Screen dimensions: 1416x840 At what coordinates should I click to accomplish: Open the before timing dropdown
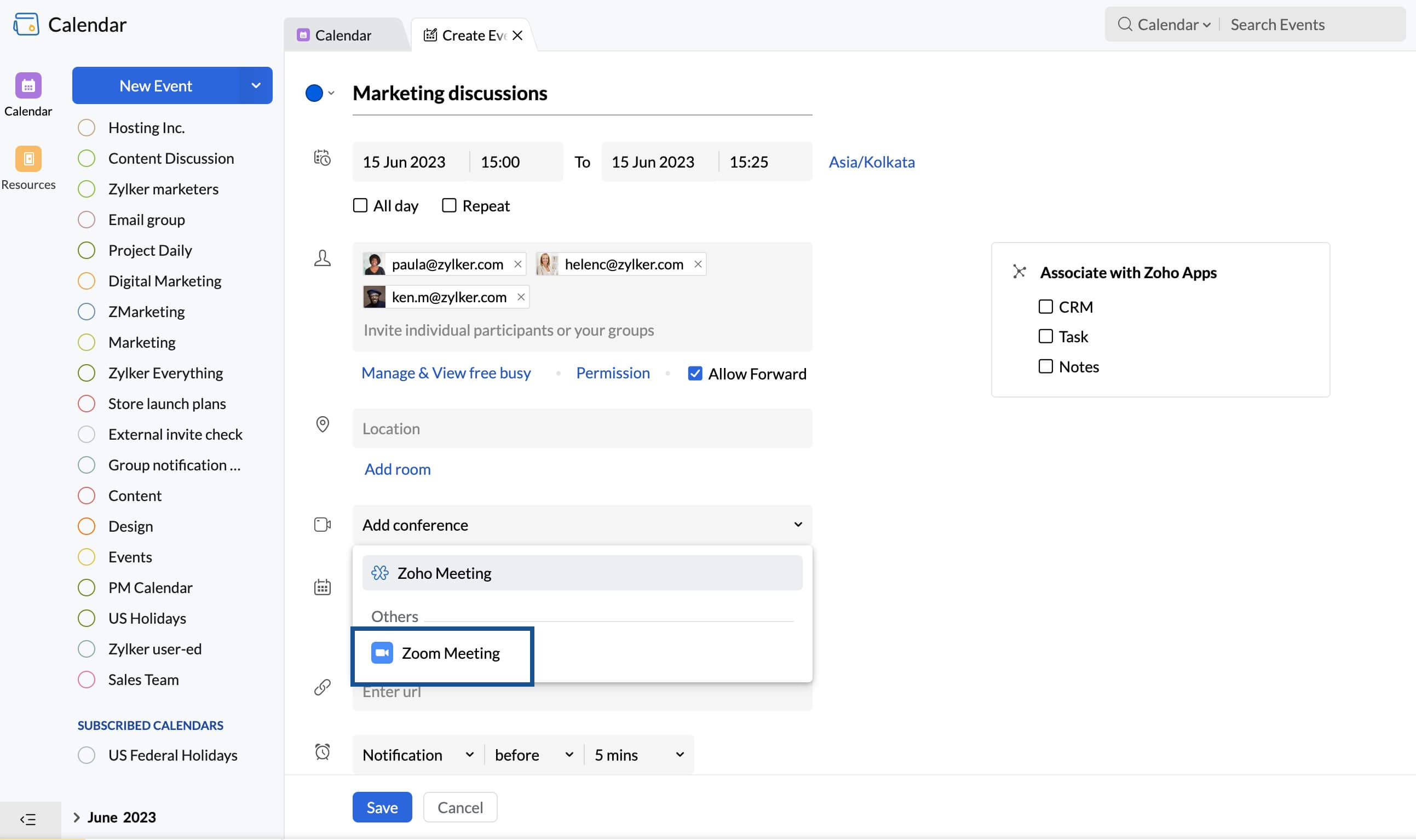click(x=534, y=755)
